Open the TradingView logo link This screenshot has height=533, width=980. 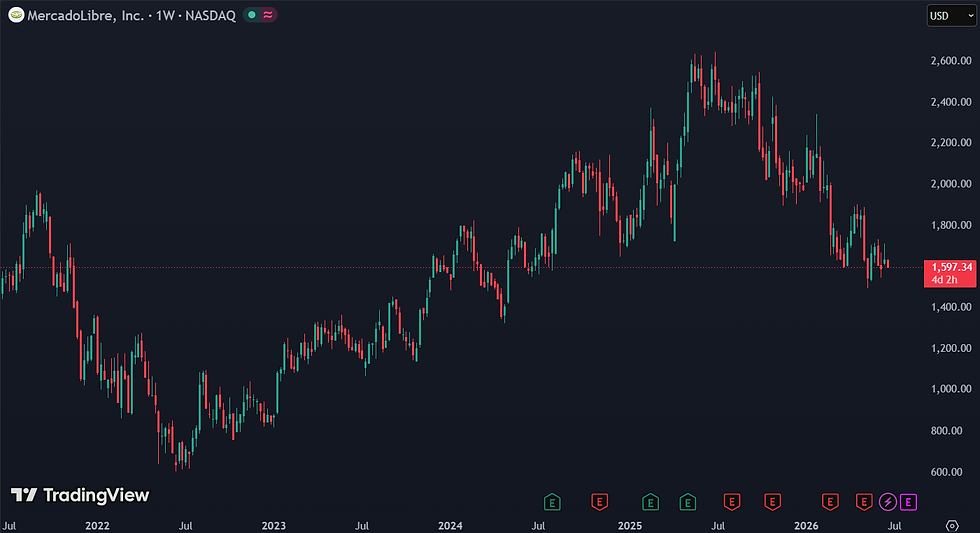point(80,495)
